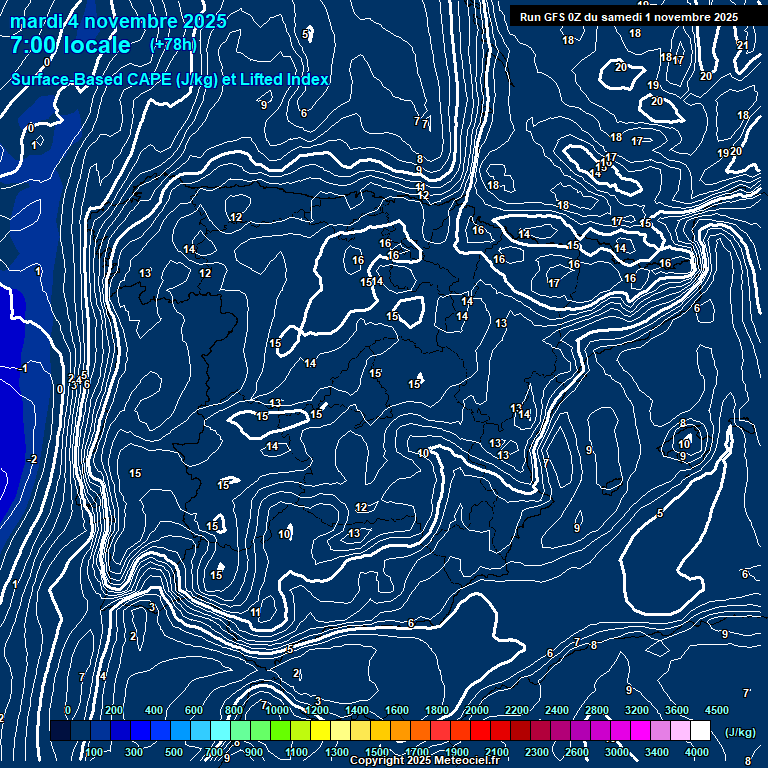Click the '2800' legend scale label
This screenshot has width=768, height=768.
pyautogui.click(x=597, y=710)
